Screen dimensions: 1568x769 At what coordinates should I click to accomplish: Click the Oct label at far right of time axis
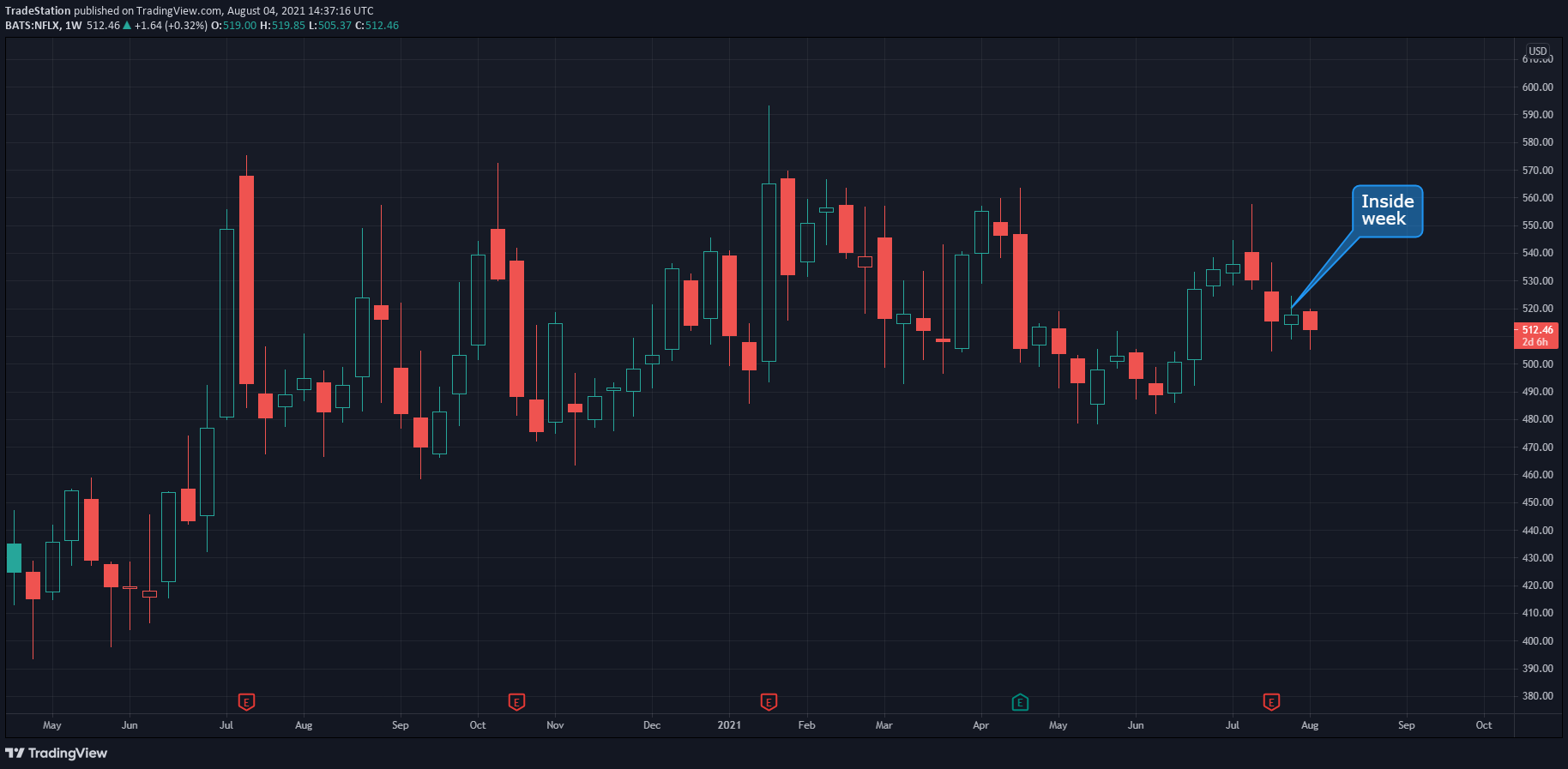(x=1483, y=725)
